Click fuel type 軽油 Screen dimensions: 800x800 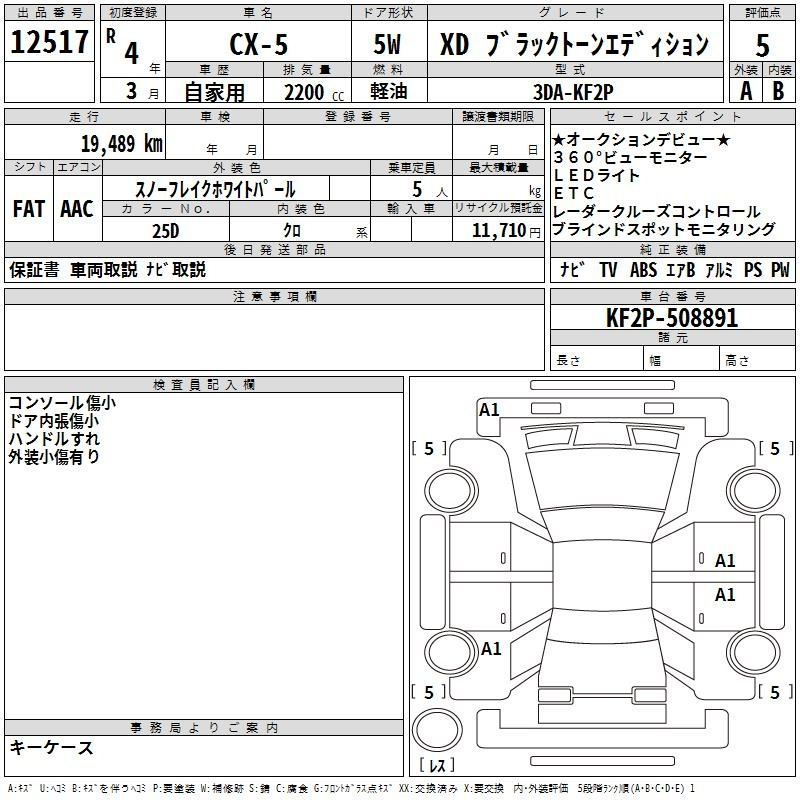(x=389, y=91)
